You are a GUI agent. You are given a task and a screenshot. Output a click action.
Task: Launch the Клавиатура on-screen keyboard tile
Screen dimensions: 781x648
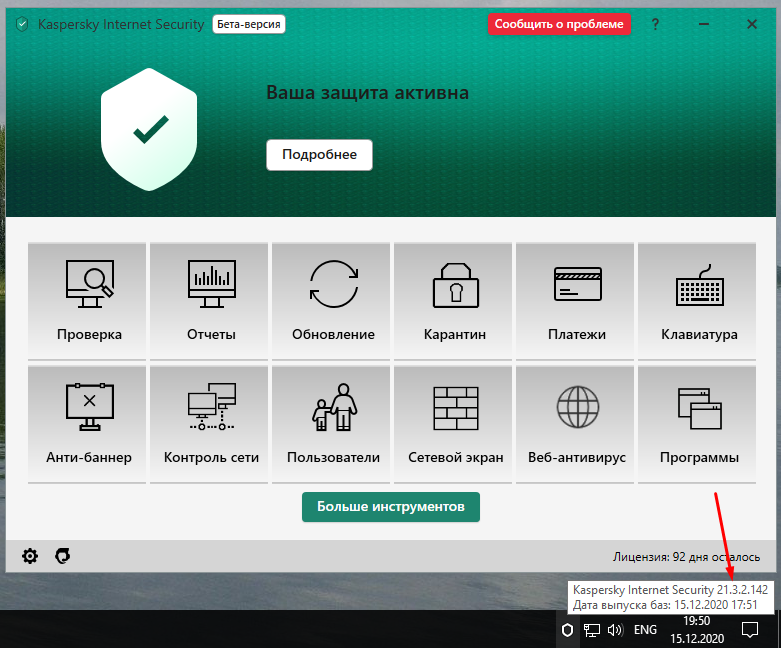pyautogui.click(x=697, y=300)
